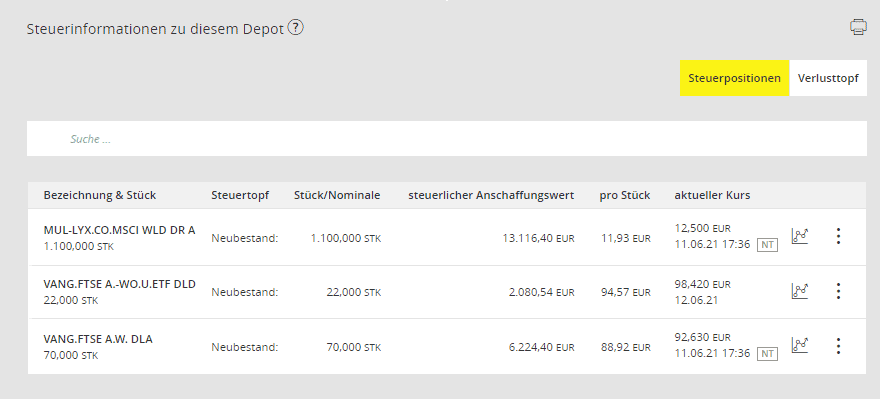Open MUL-LYX.CO.MSCI WLD DR A position
The image size is (880, 399).
point(119,230)
